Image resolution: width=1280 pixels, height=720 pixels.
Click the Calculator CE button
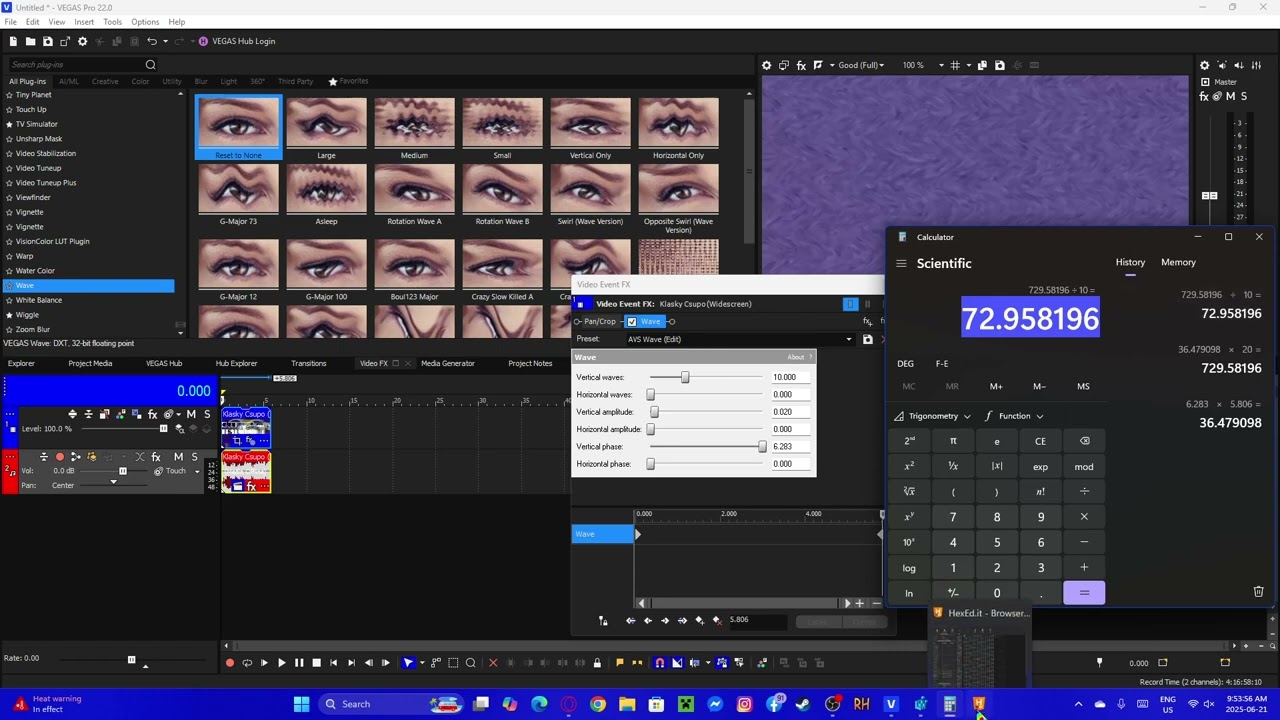point(1040,441)
